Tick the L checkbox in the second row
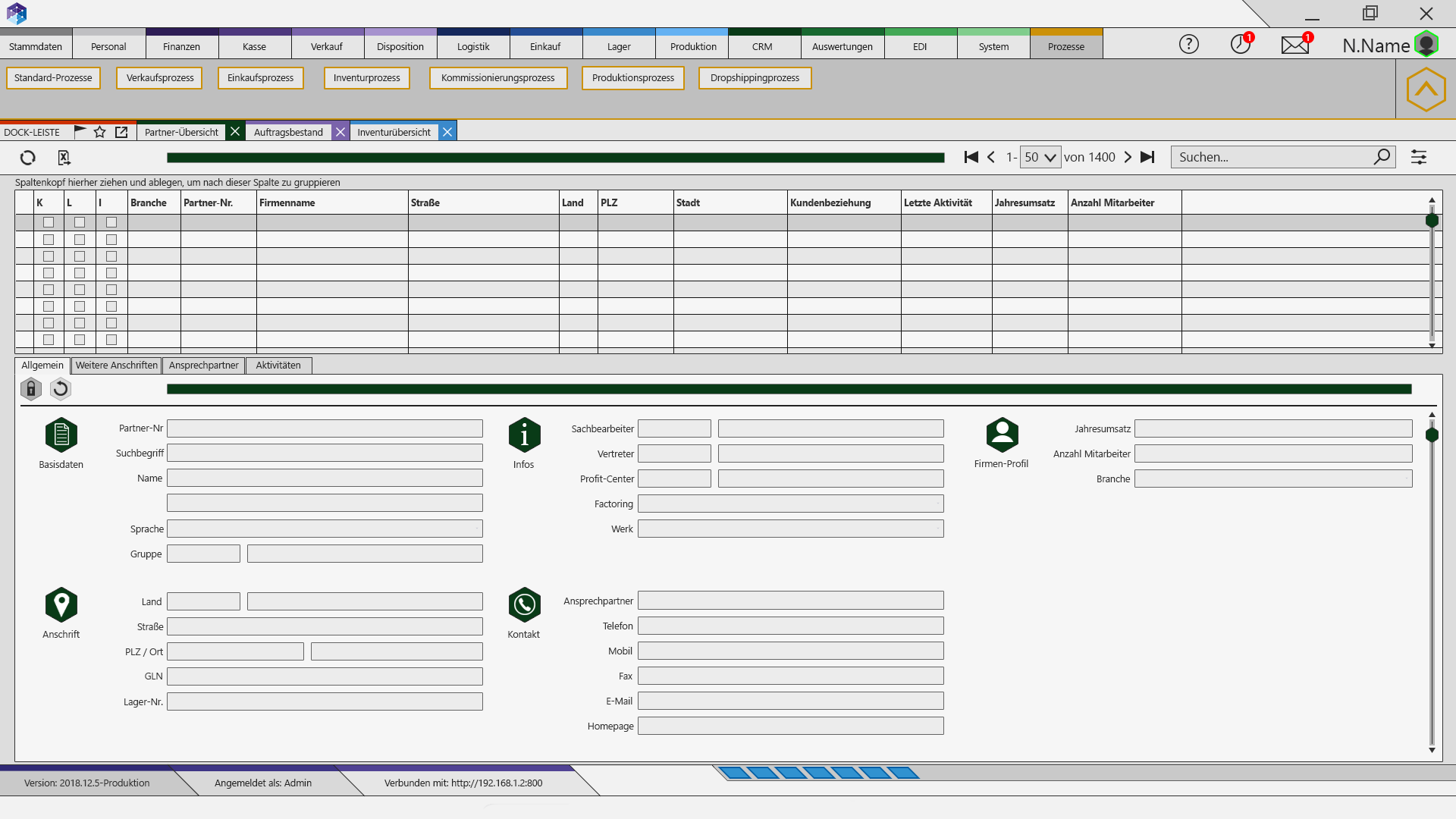 click(x=80, y=240)
